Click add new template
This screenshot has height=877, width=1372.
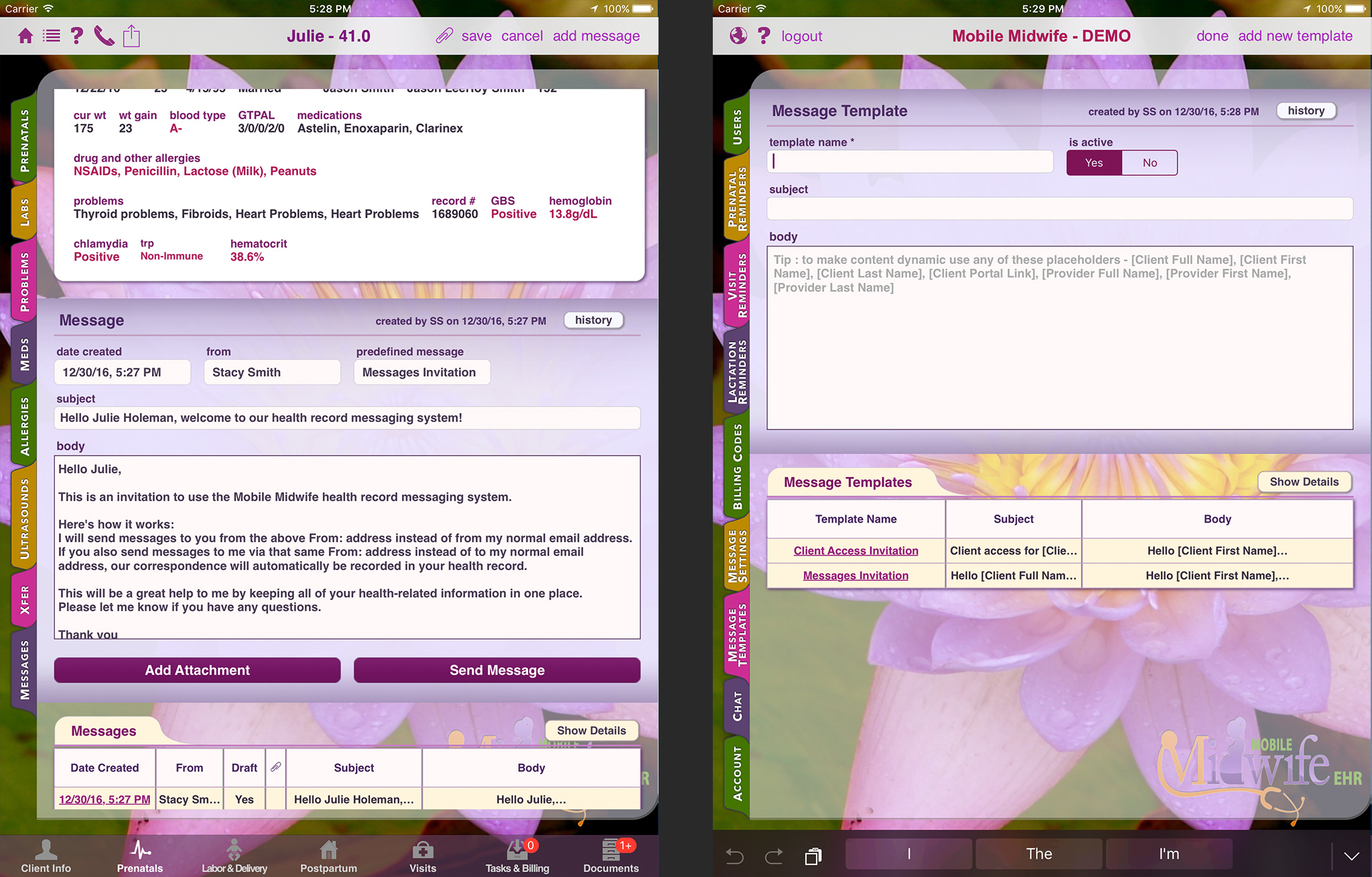click(x=1295, y=36)
